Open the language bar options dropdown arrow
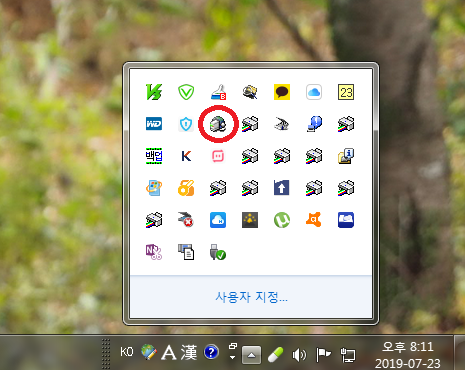 click(233, 357)
